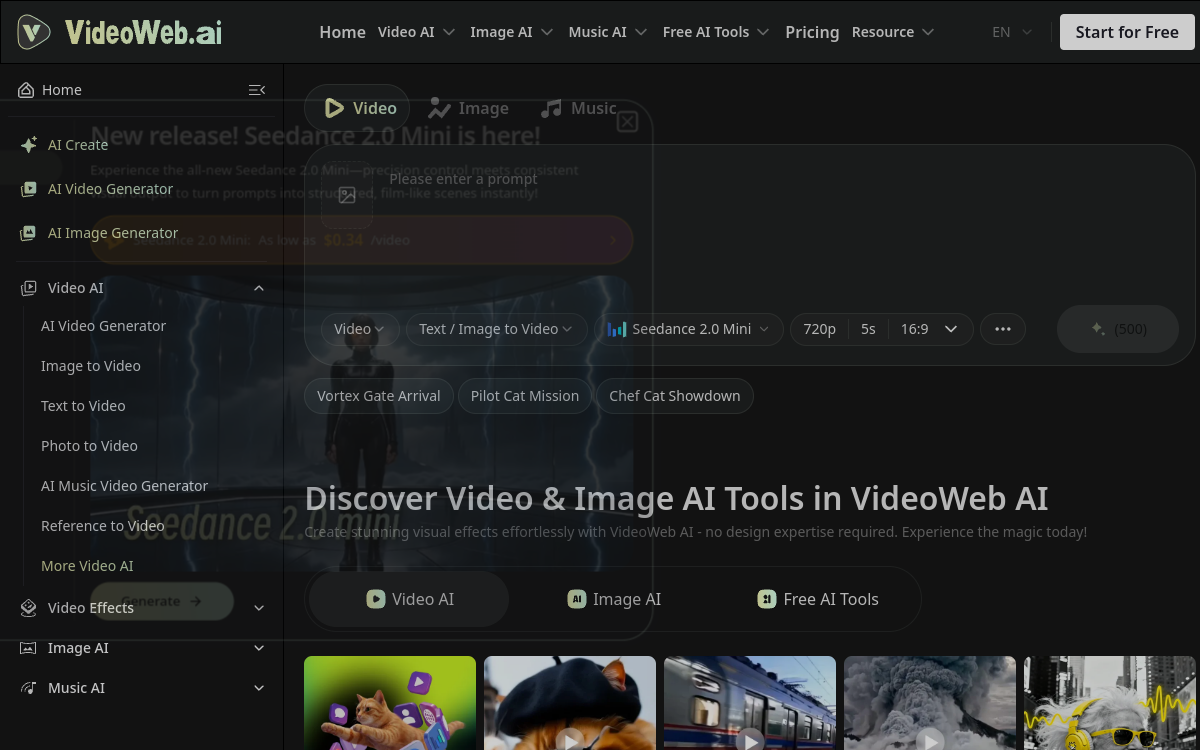1200x750 pixels.
Task: Open the Text / Image to Video mode dropdown
Action: [x=496, y=329]
